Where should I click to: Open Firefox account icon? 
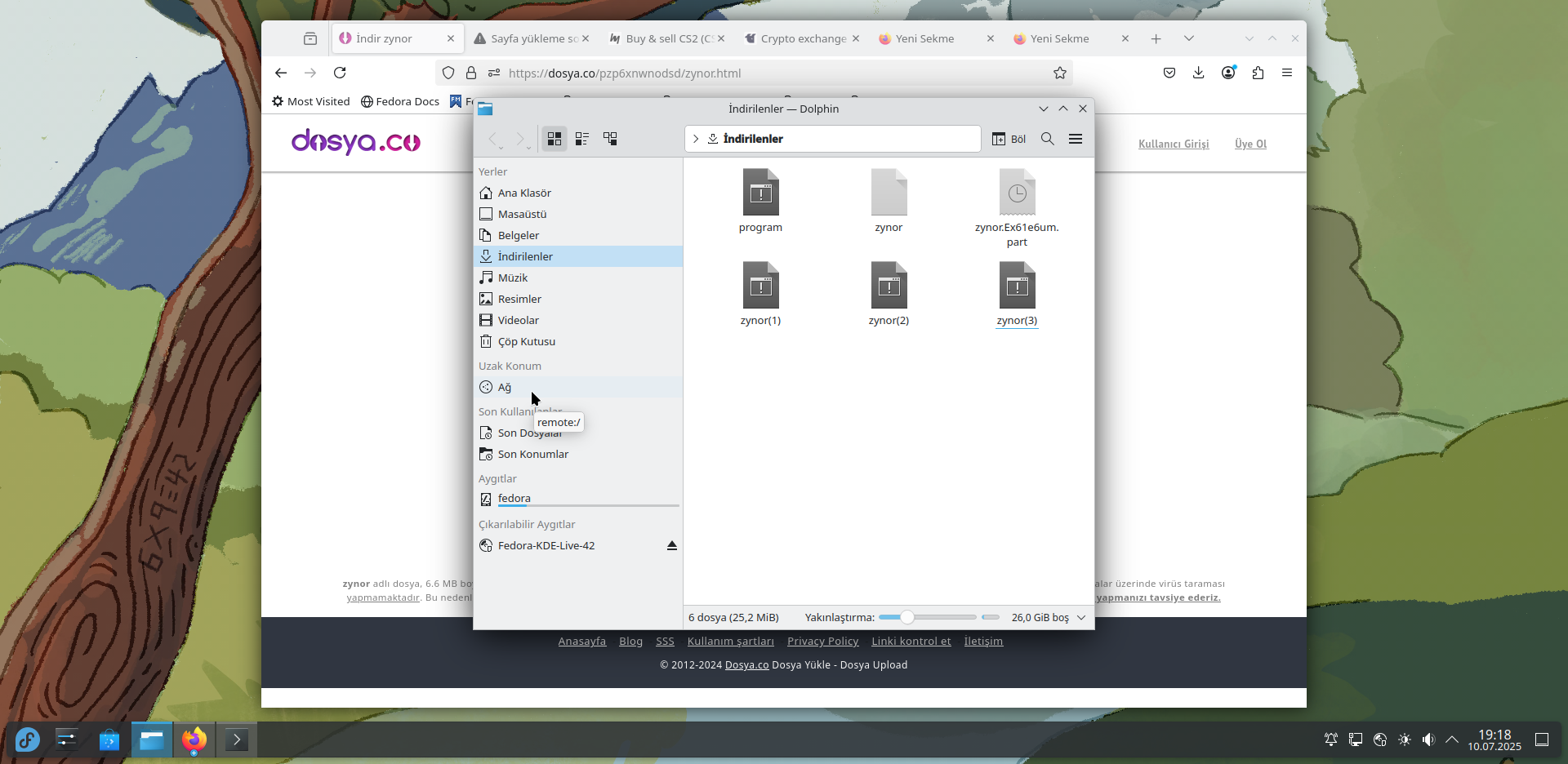click(x=1228, y=73)
